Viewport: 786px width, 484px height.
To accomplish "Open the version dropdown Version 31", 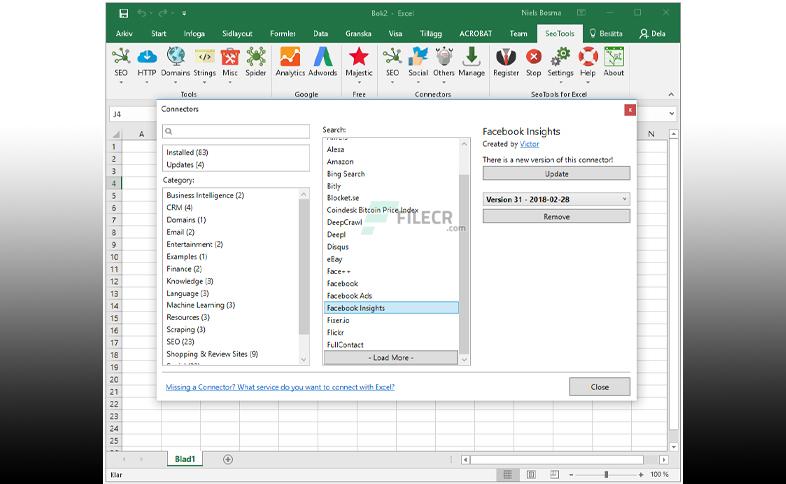I will click(x=556, y=199).
